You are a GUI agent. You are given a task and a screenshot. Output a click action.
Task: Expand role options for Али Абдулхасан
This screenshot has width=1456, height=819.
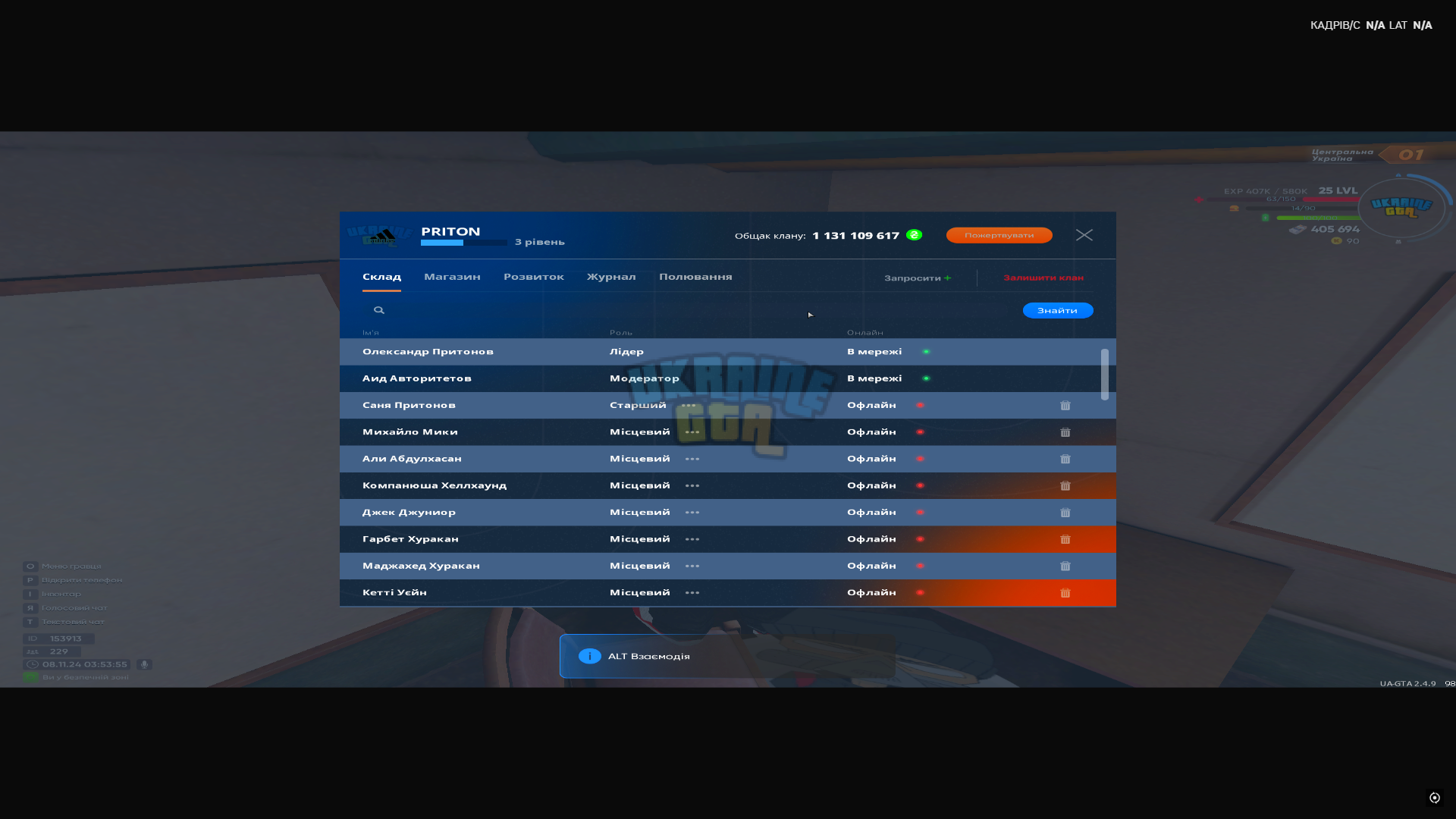pos(692,459)
